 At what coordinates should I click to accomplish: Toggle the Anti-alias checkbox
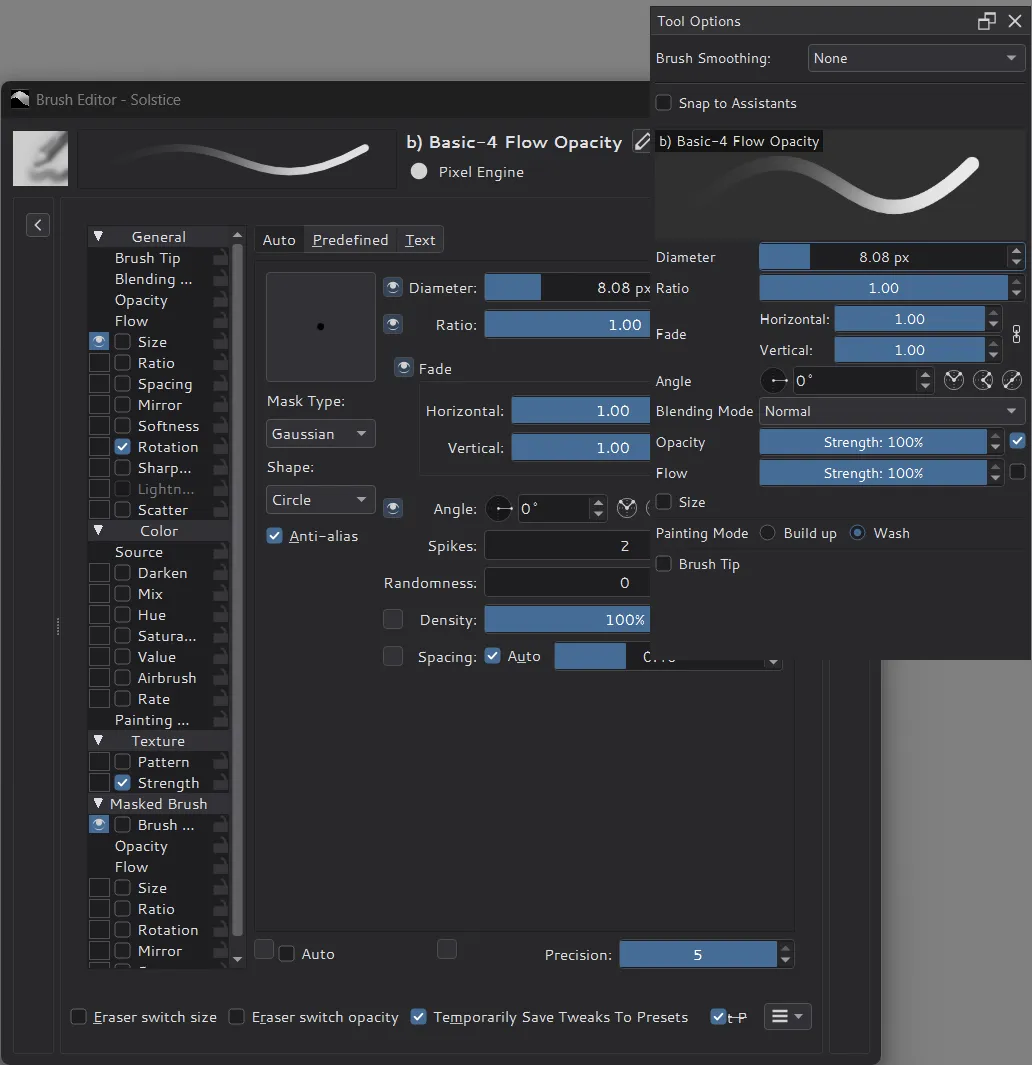274,536
